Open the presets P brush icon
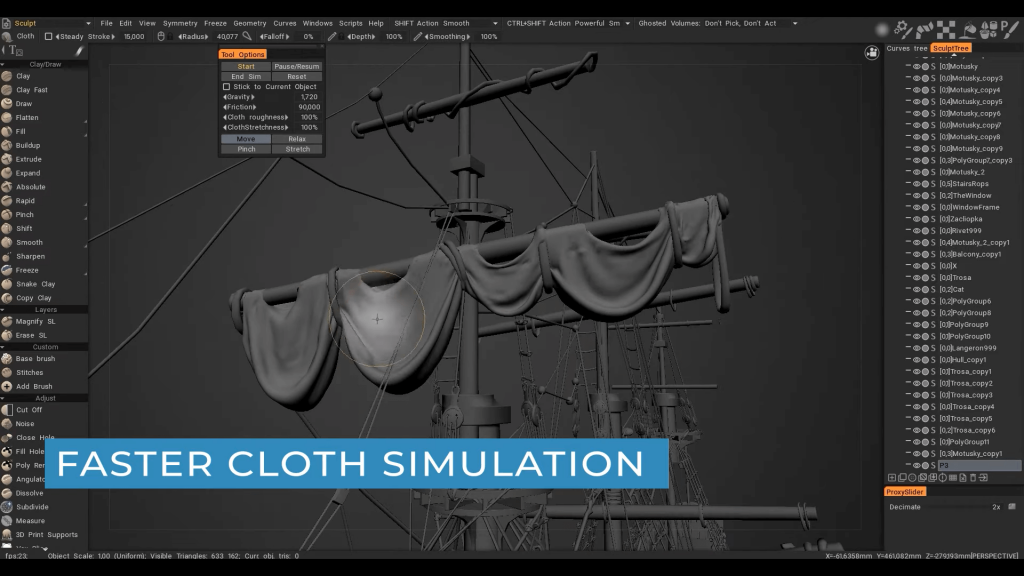 pos(1010,29)
